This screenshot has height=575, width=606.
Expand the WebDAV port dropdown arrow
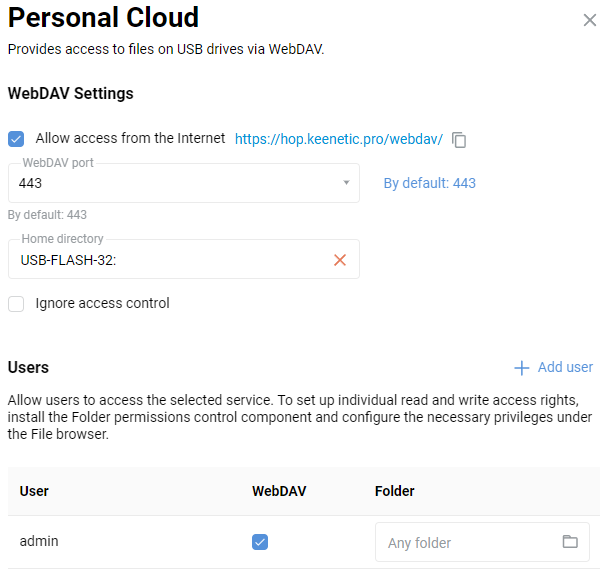point(346,183)
